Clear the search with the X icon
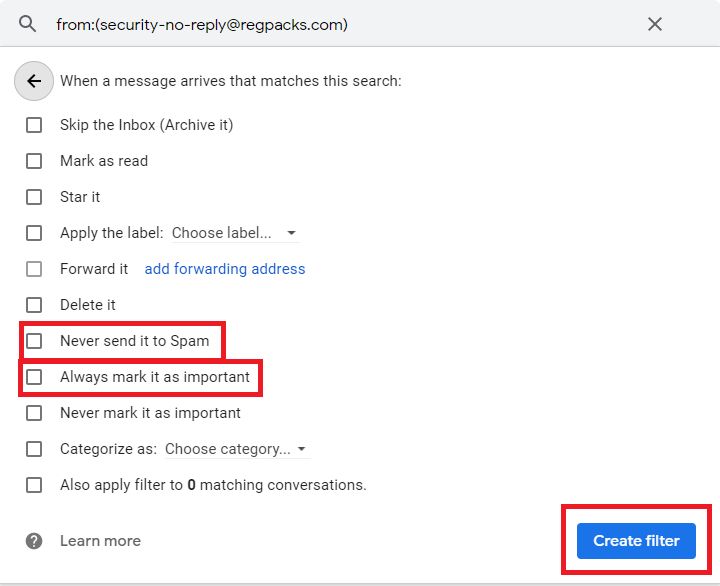Image resolution: width=720 pixels, height=586 pixels. (x=654, y=24)
